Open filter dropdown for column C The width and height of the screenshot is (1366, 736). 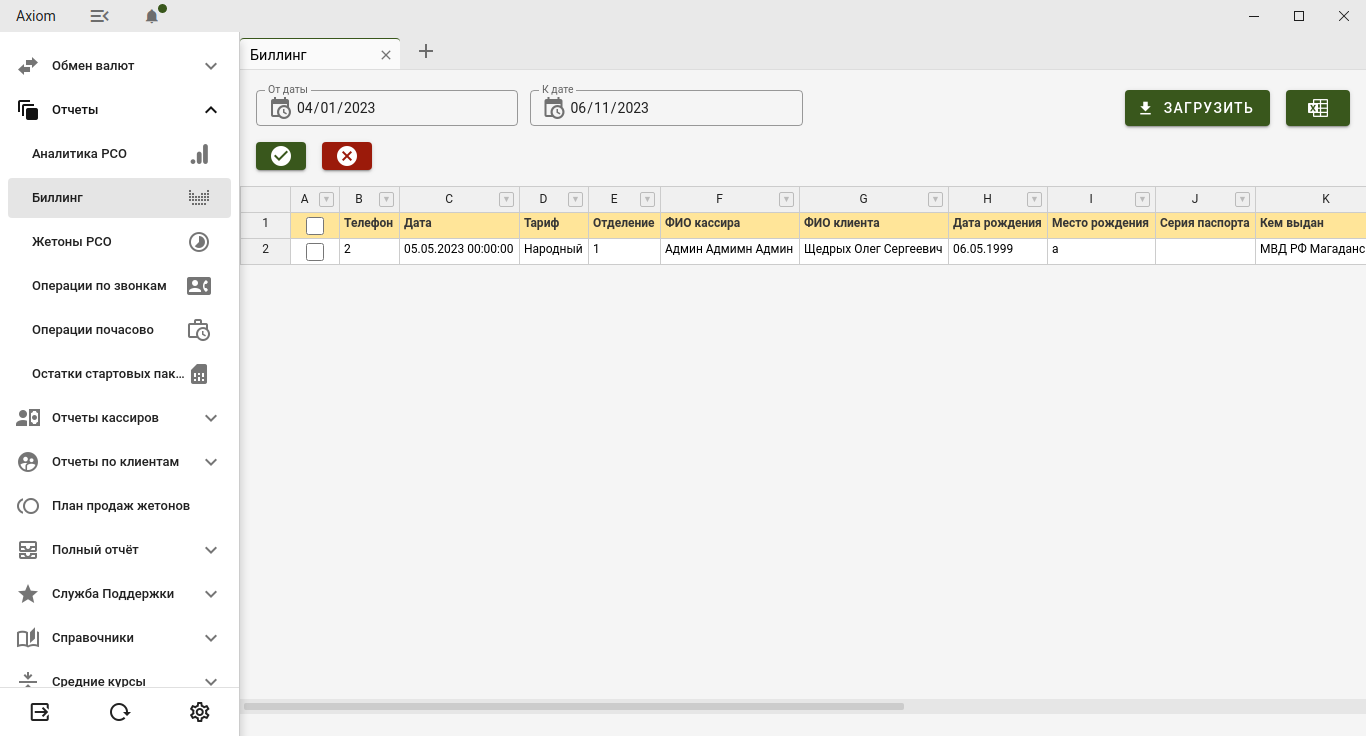click(506, 199)
